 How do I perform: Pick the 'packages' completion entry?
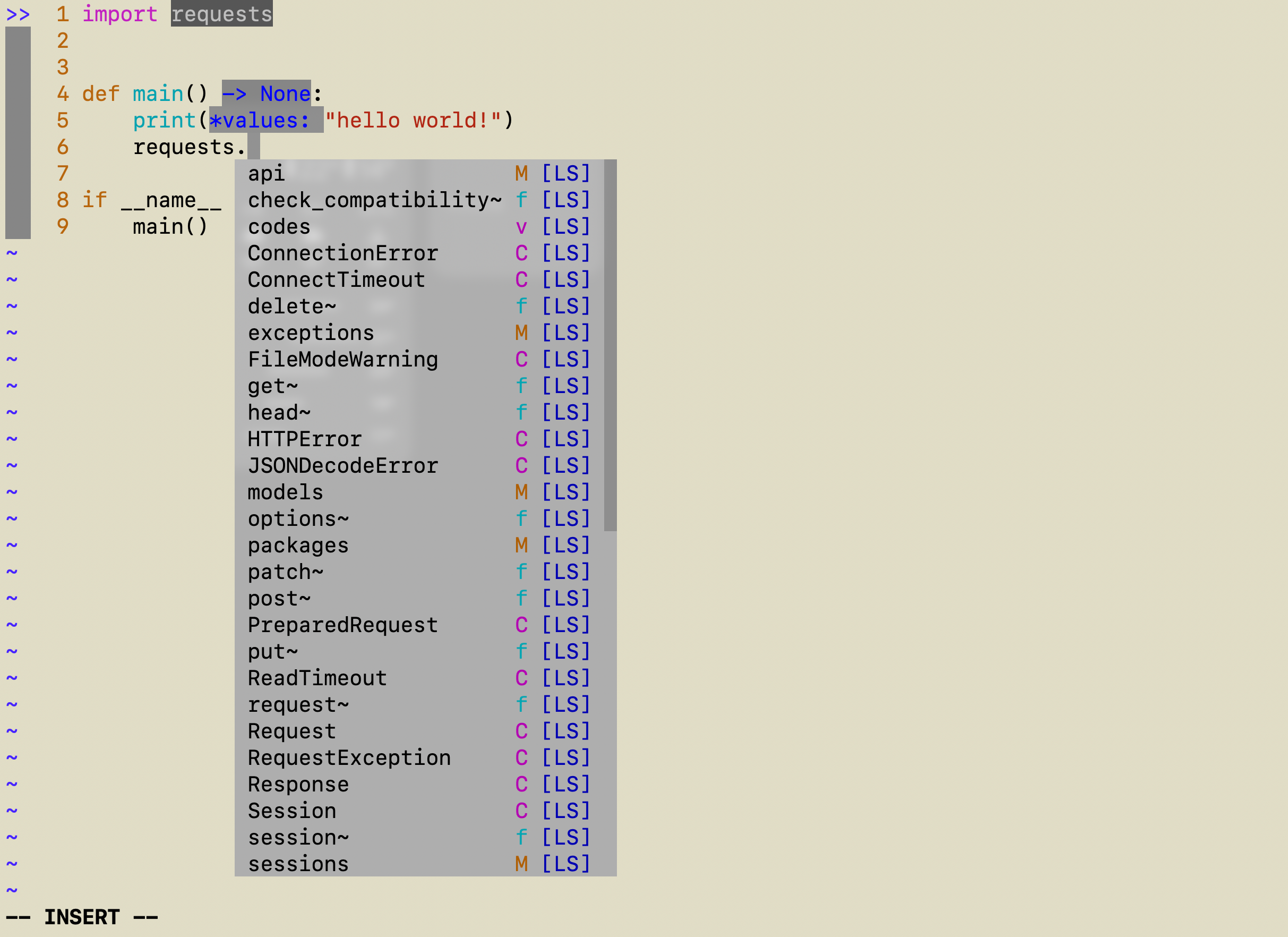[x=419, y=545]
